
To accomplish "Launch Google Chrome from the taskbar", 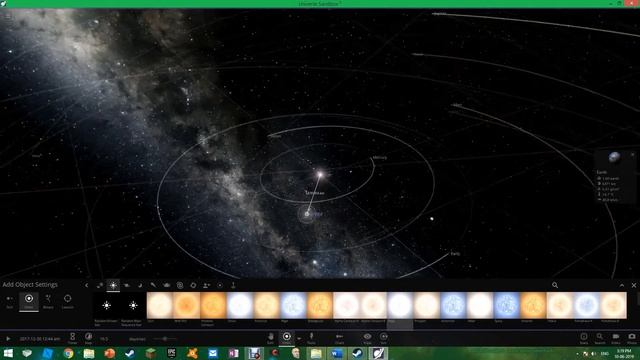I will (68, 353).
